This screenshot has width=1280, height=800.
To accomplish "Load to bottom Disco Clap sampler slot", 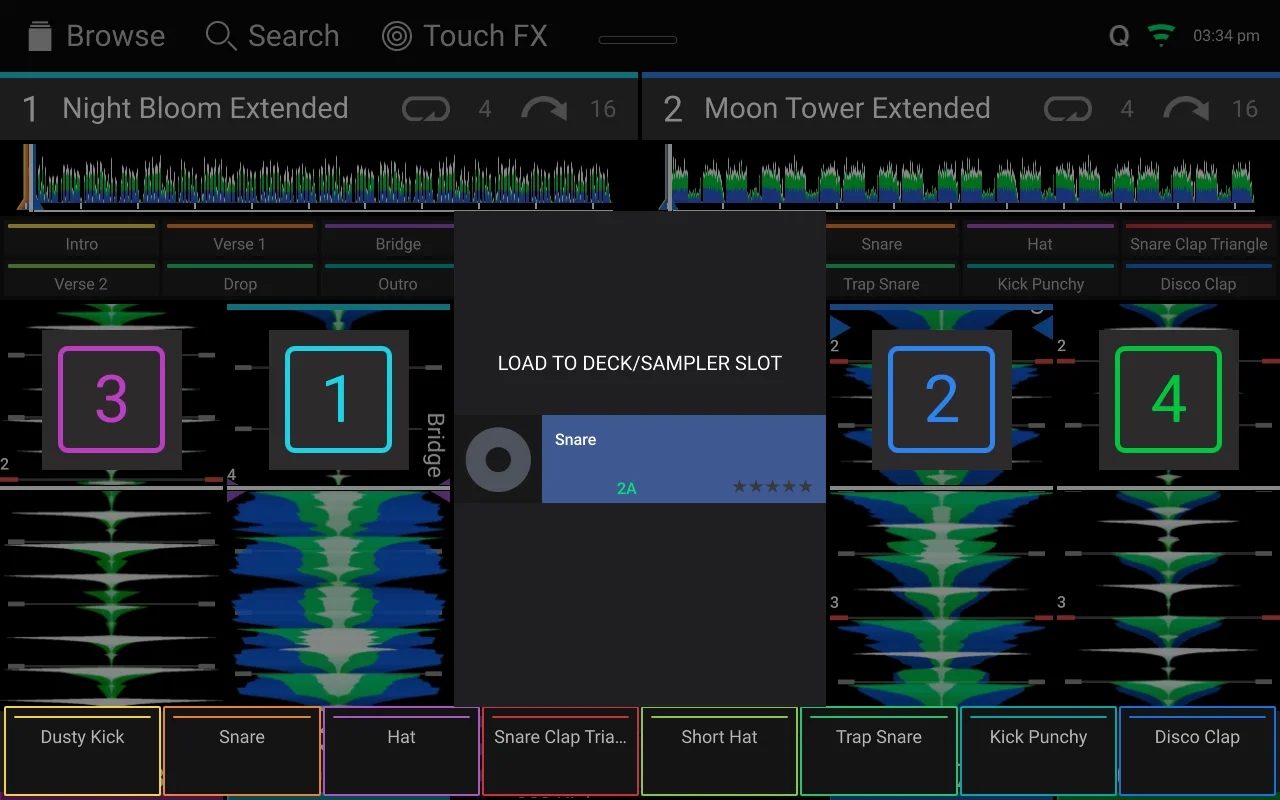I will coord(1197,751).
